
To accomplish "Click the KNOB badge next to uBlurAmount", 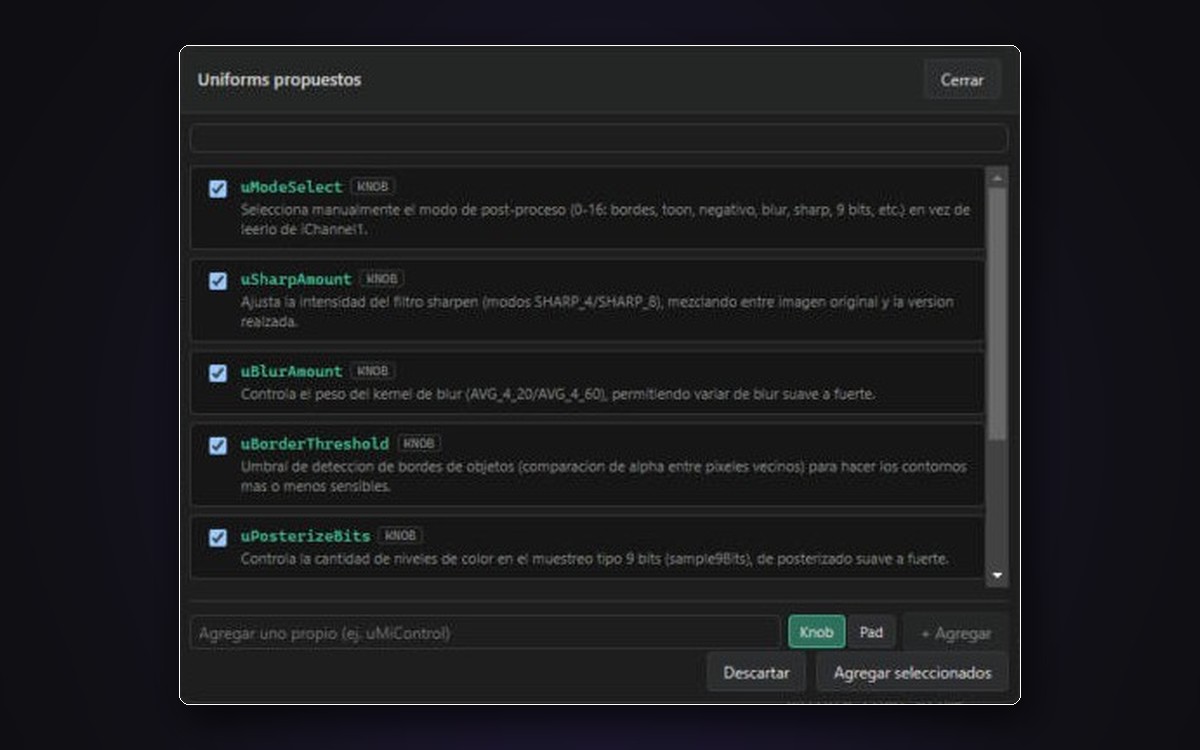I will (373, 371).
